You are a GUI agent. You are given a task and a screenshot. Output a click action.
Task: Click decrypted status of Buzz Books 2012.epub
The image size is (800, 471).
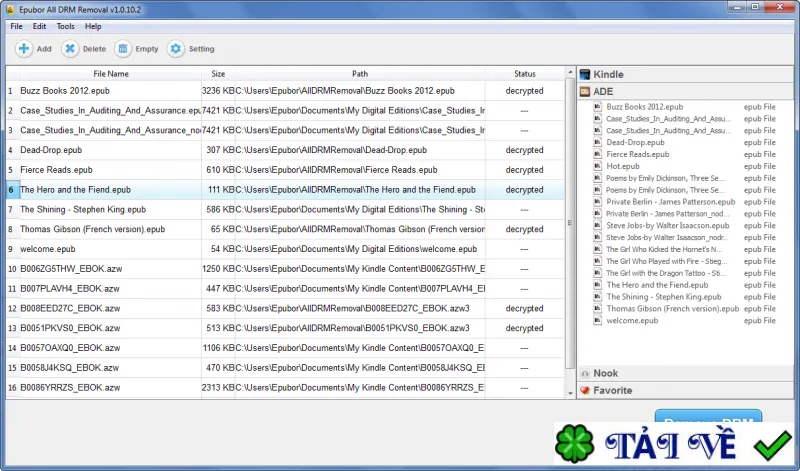(x=524, y=91)
